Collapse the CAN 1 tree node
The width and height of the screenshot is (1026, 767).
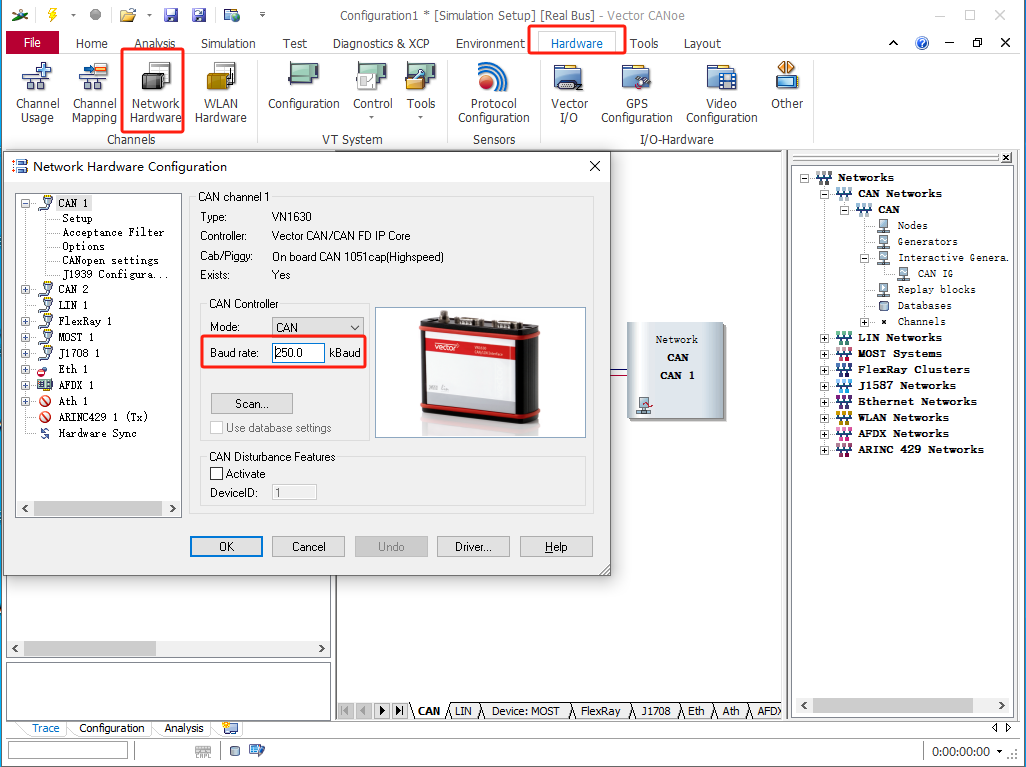[26, 204]
